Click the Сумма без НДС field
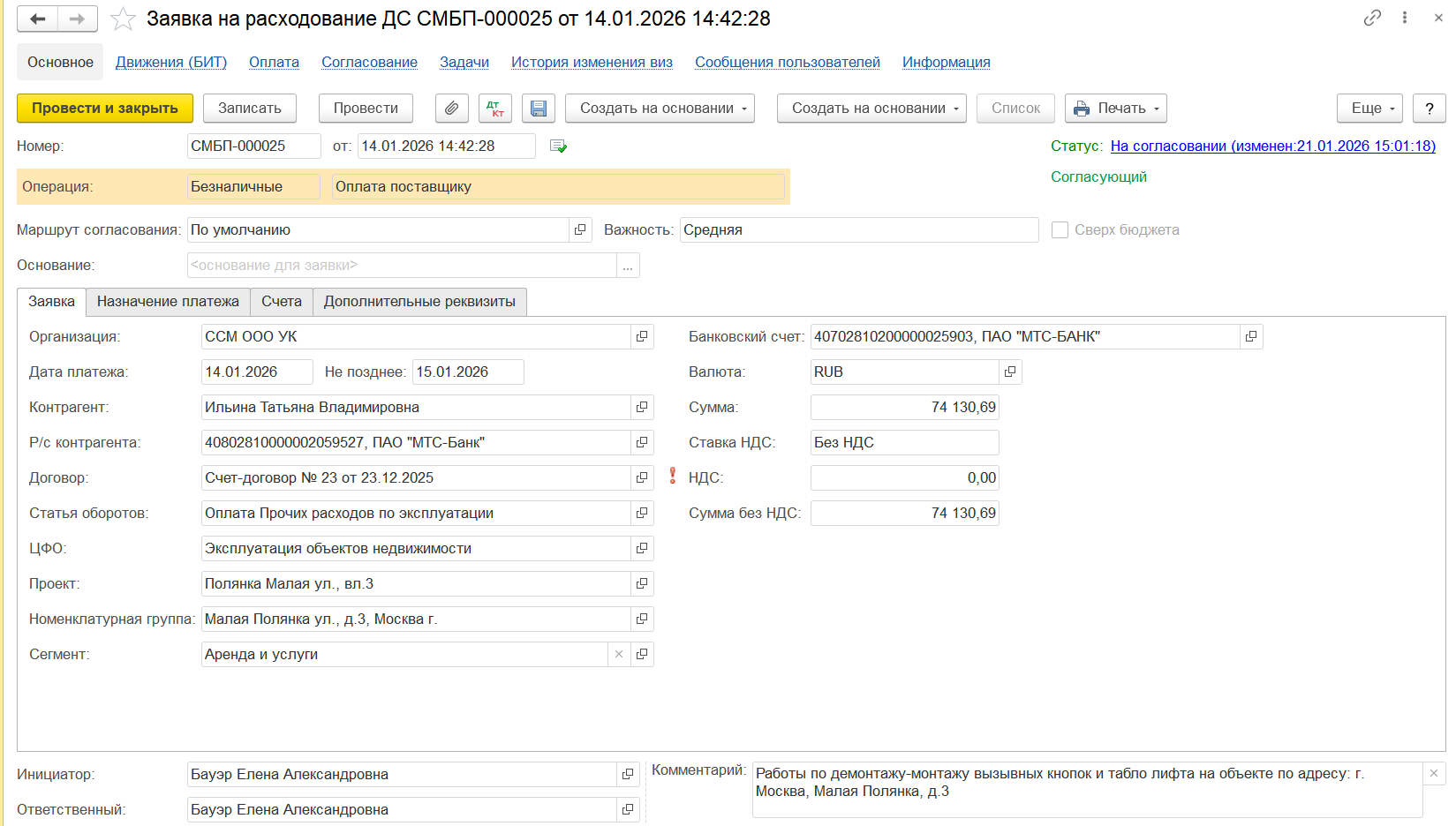This screenshot has width=1456, height=826. click(x=905, y=514)
